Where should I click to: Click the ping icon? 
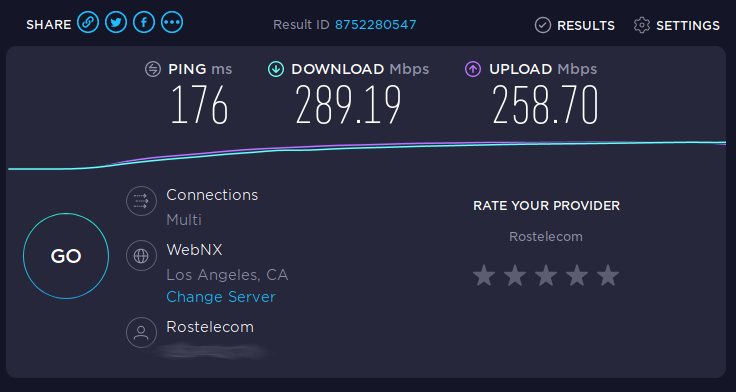(153, 69)
